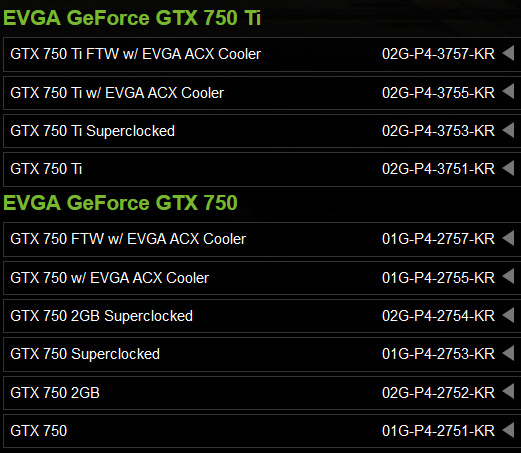Click arrow beside 01G-P4-2755-KR
The height and width of the screenshot is (453, 521).
(508, 277)
